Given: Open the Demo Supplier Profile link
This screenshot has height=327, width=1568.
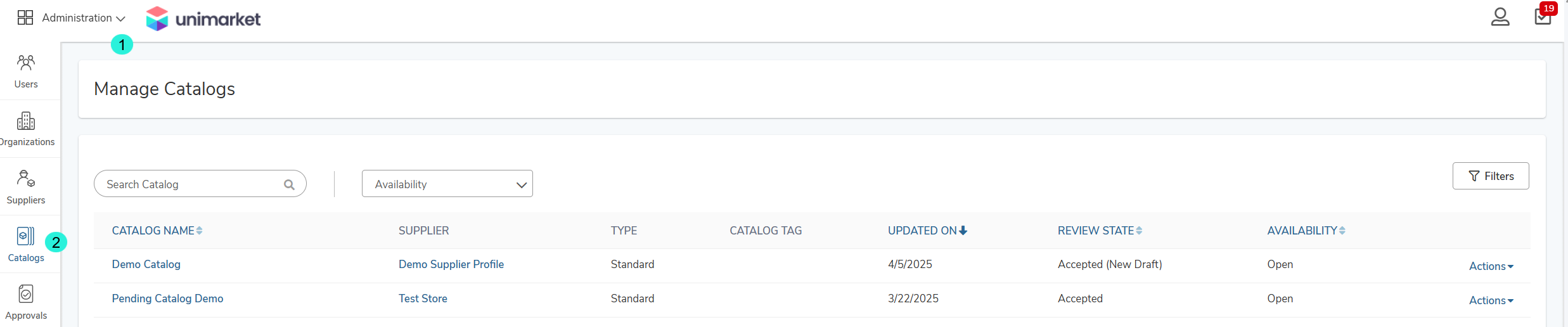Looking at the screenshot, I should [x=451, y=264].
